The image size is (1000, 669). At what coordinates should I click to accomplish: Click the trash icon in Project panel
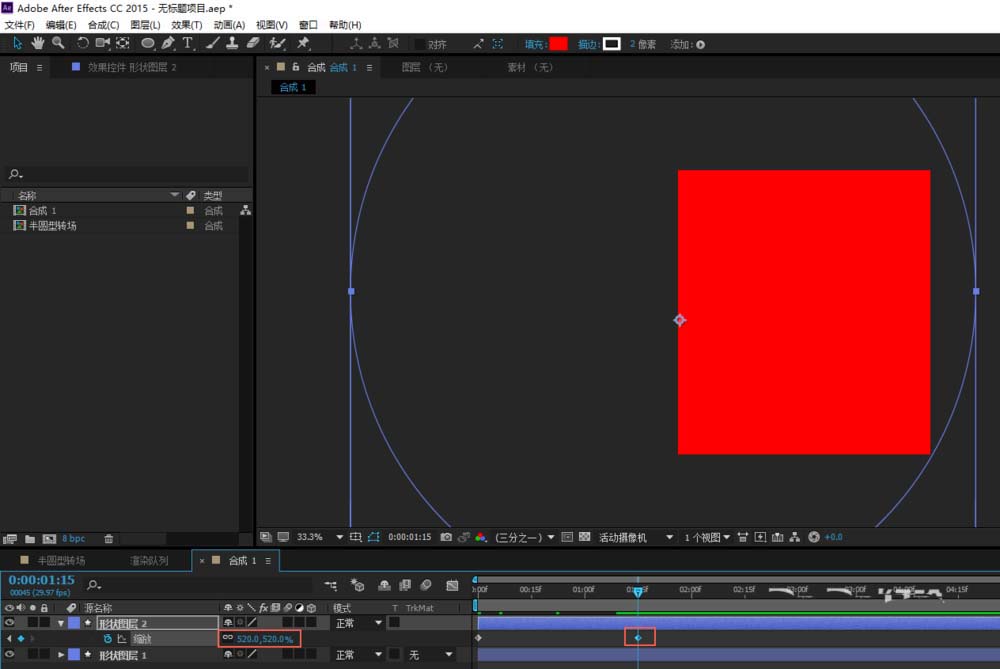click(x=109, y=539)
